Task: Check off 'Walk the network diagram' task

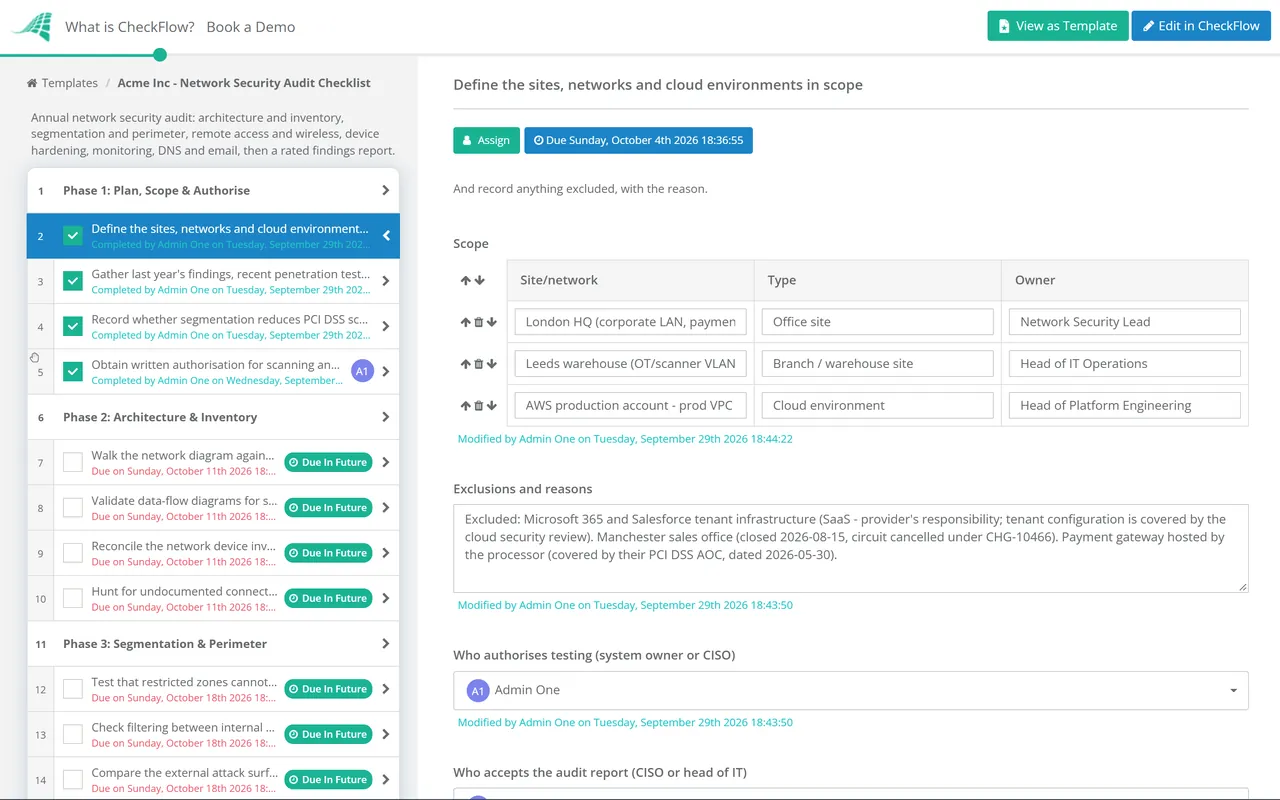Action: coord(73,462)
